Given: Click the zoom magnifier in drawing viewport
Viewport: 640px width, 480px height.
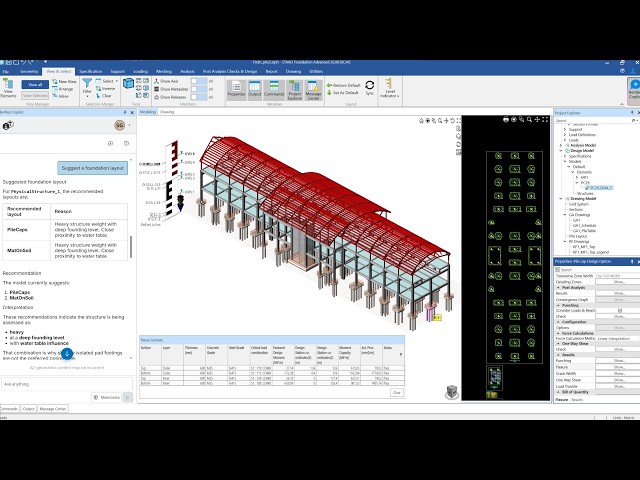Looking at the screenshot, I should click(529, 120).
